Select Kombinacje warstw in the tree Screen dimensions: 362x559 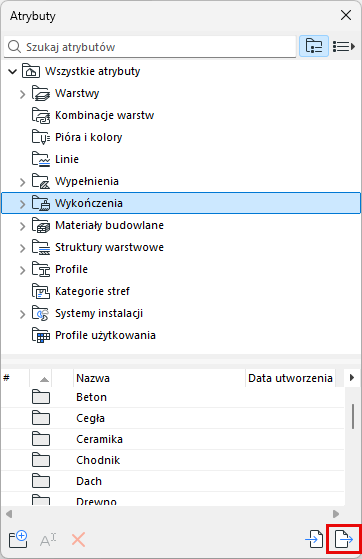[x=104, y=116]
